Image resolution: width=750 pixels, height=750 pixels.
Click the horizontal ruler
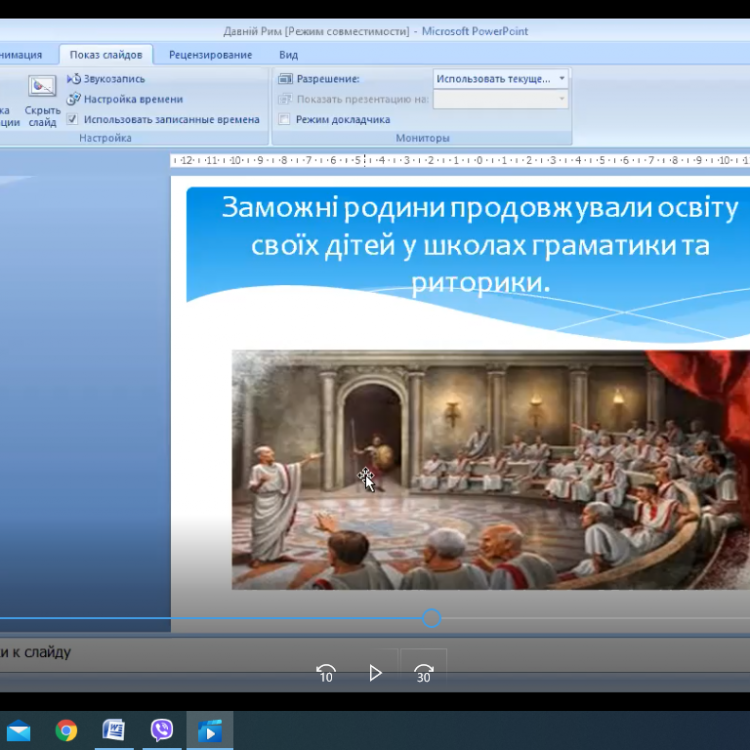tap(460, 160)
